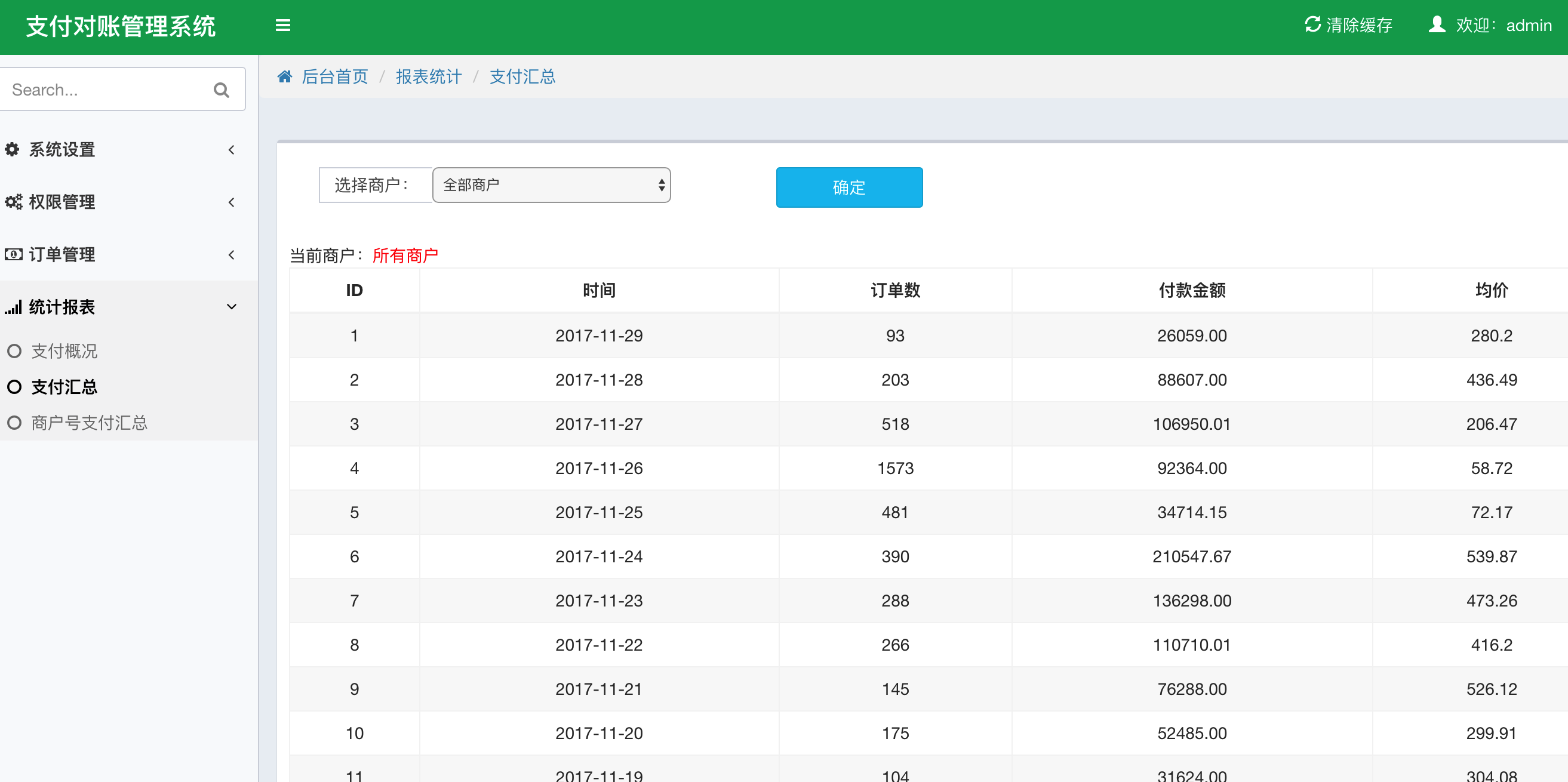This screenshot has width=1568, height=782.
Task: Click the average price cell 526.12
Action: click(x=1492, y=689)
